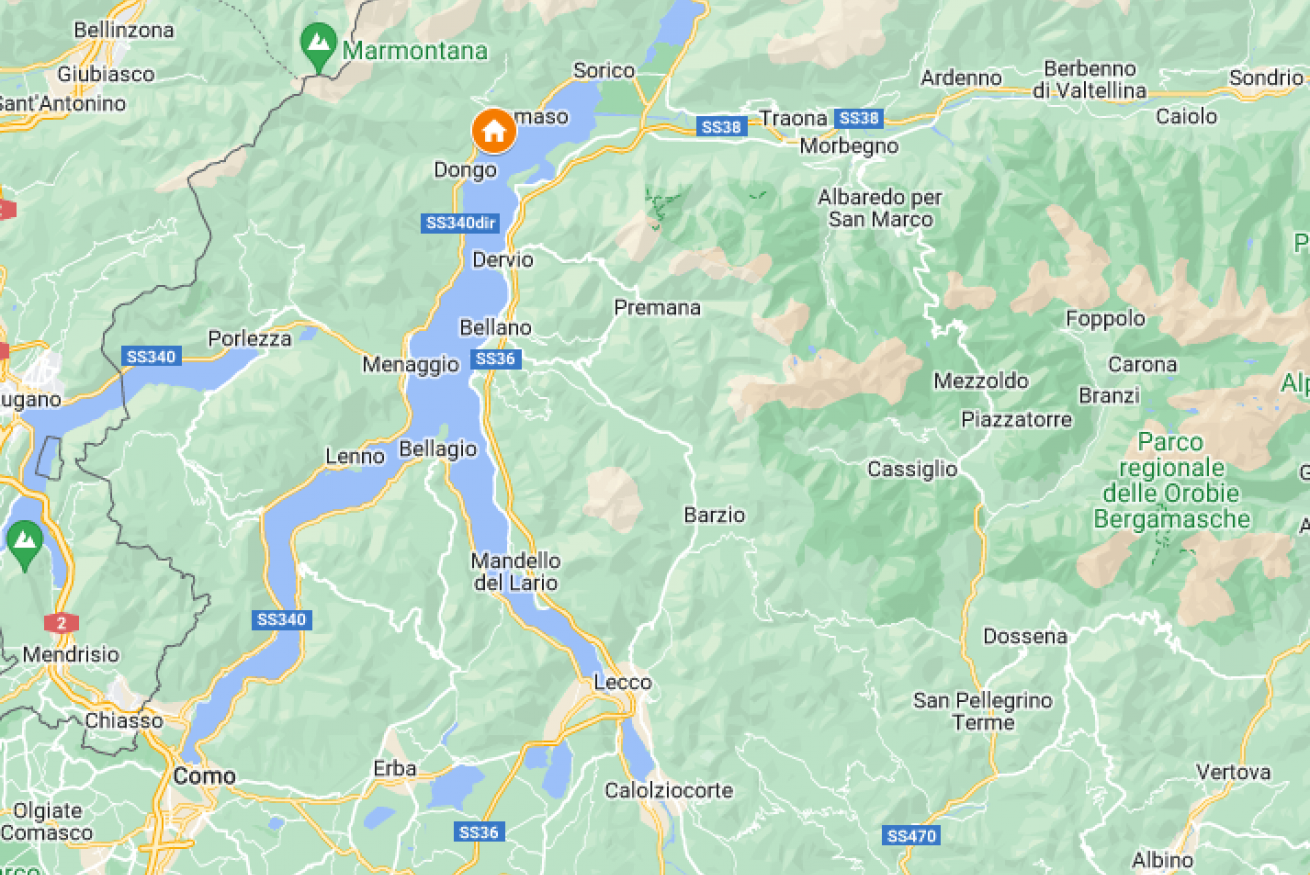Click the Premana village label
Screen dimensions: 1310x875
[x=657, y=307]
